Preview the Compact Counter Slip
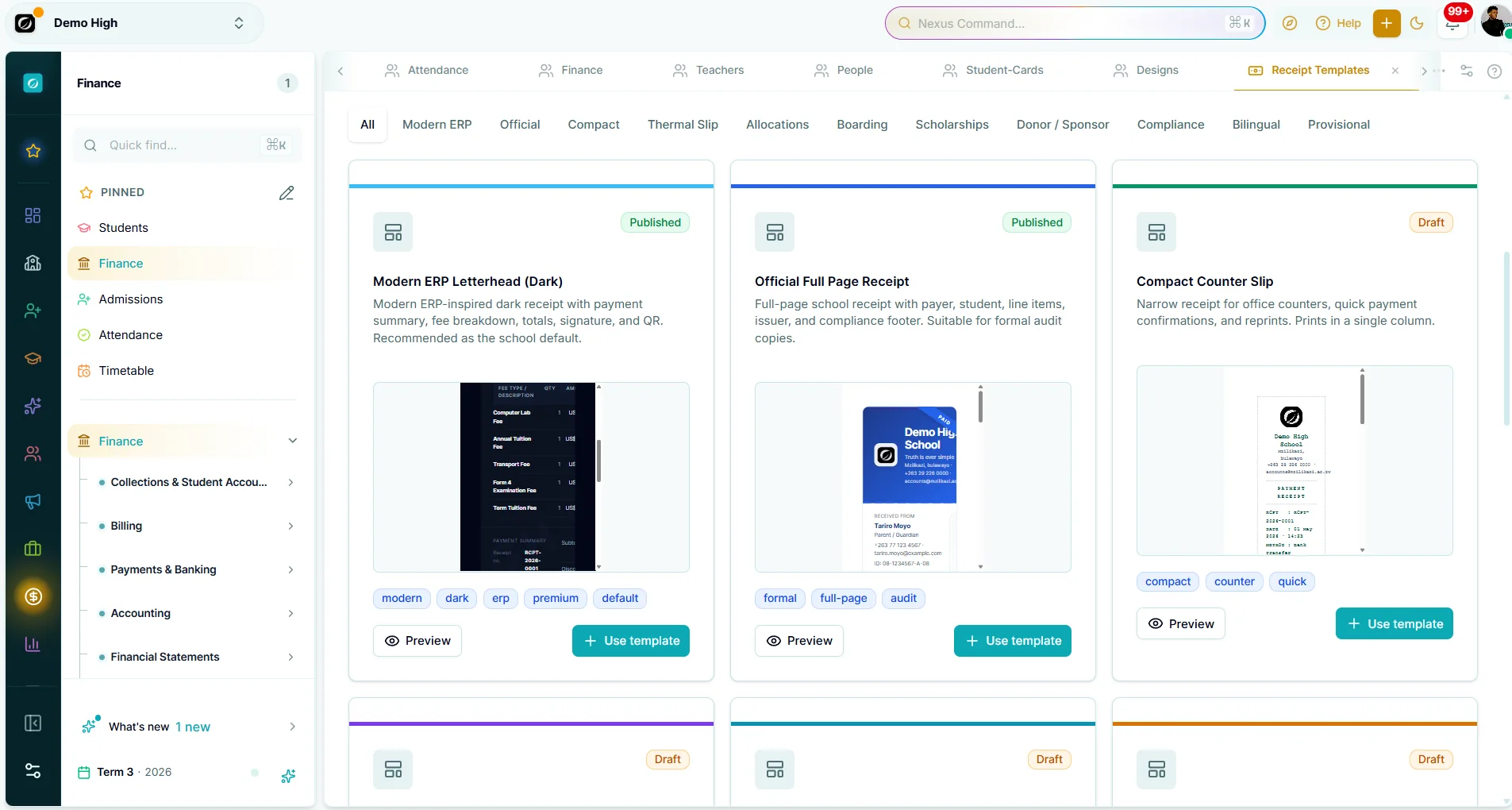1512x810 pixels. pyautogui.click(x=1181, y=623)
